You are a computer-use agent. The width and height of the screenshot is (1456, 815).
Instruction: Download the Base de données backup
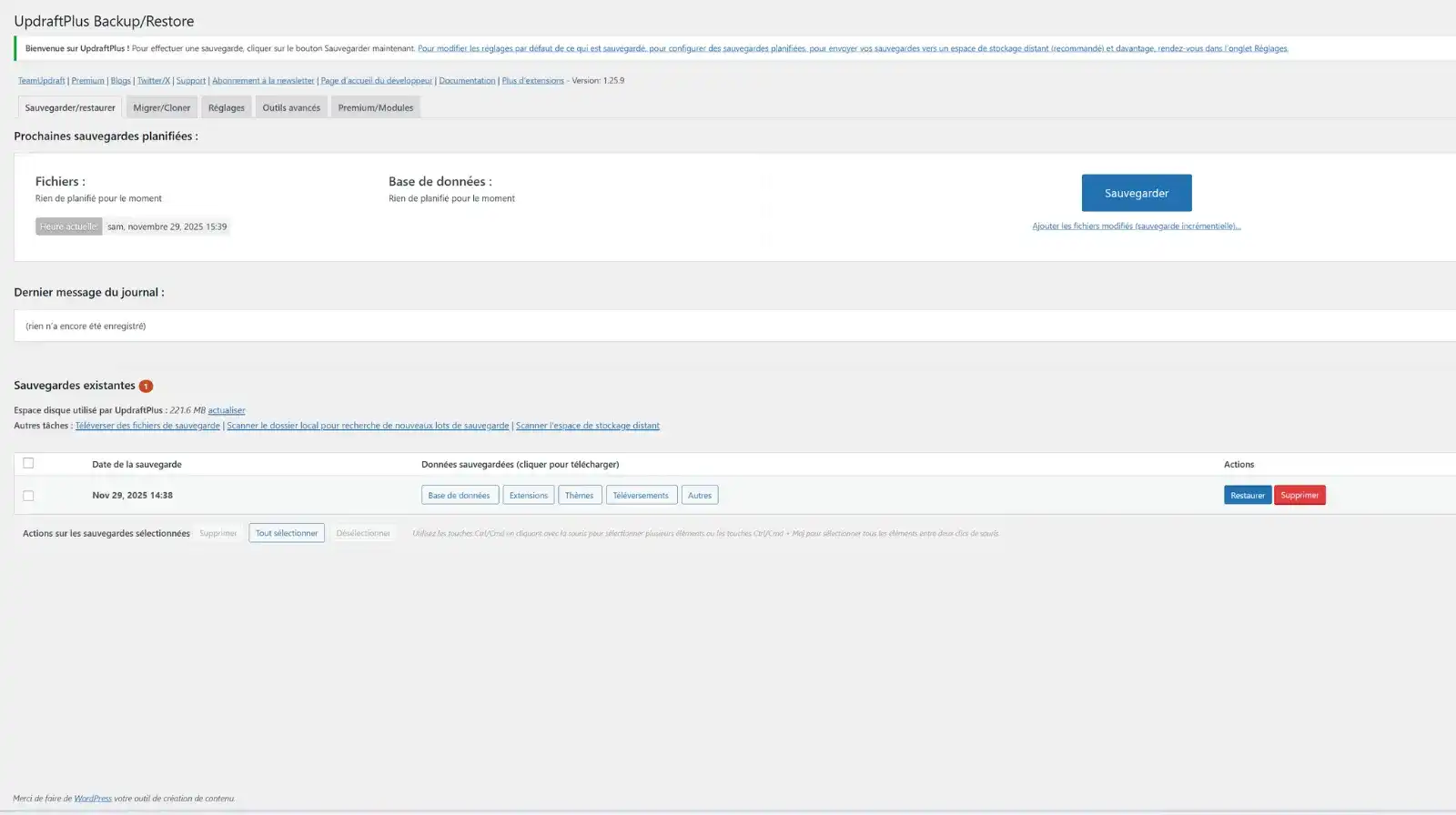point(459,496)
